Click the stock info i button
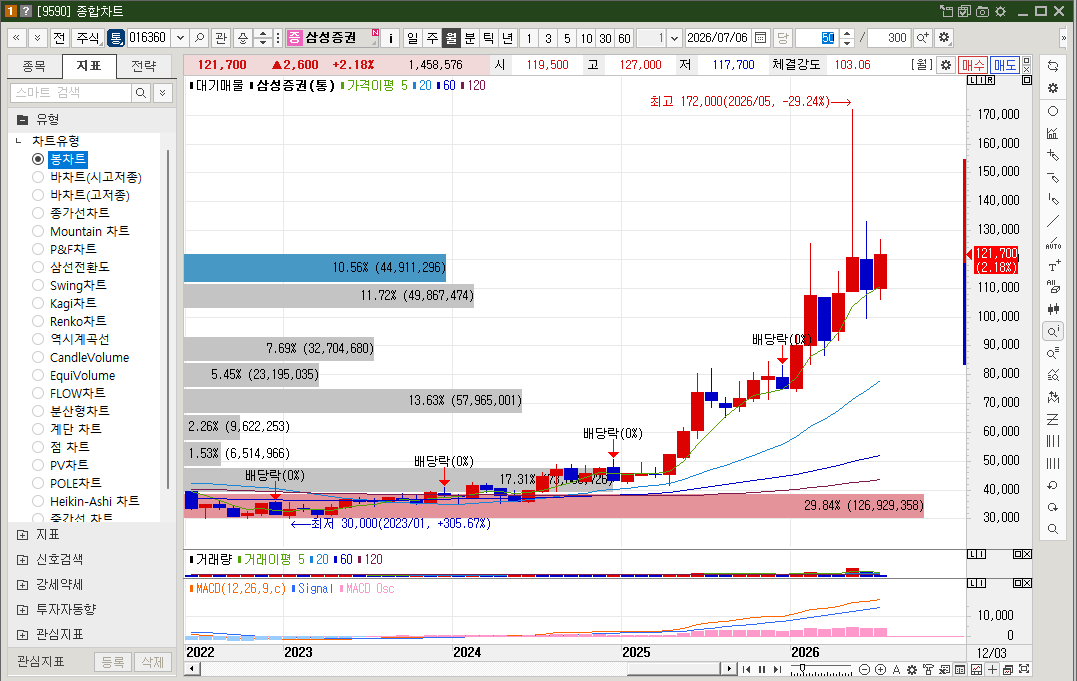 pyautogui.click(x=390, y=38)
